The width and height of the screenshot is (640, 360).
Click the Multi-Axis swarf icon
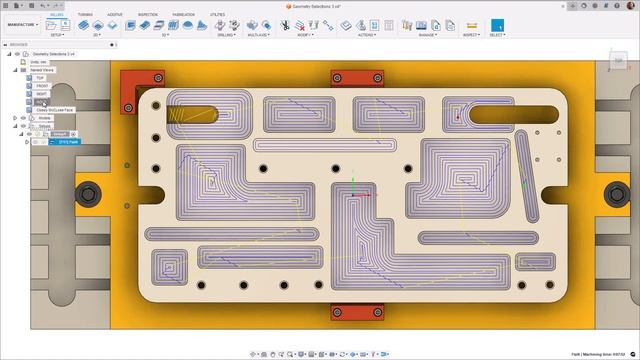(252, 25)
